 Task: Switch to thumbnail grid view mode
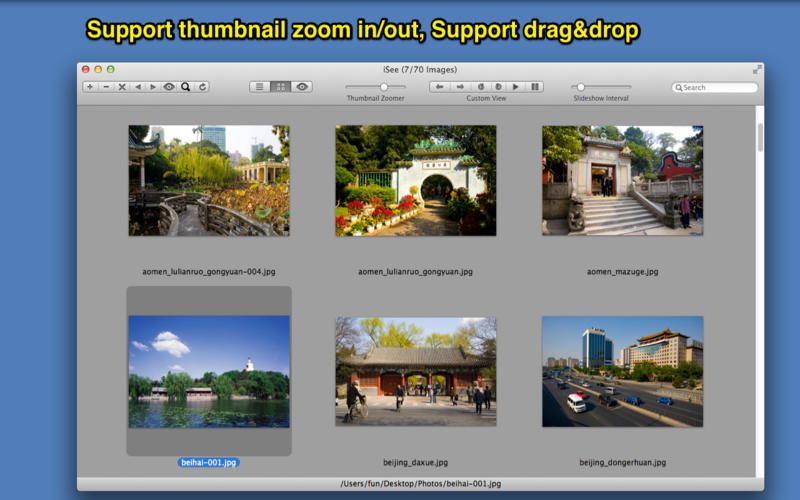[281, 87]
